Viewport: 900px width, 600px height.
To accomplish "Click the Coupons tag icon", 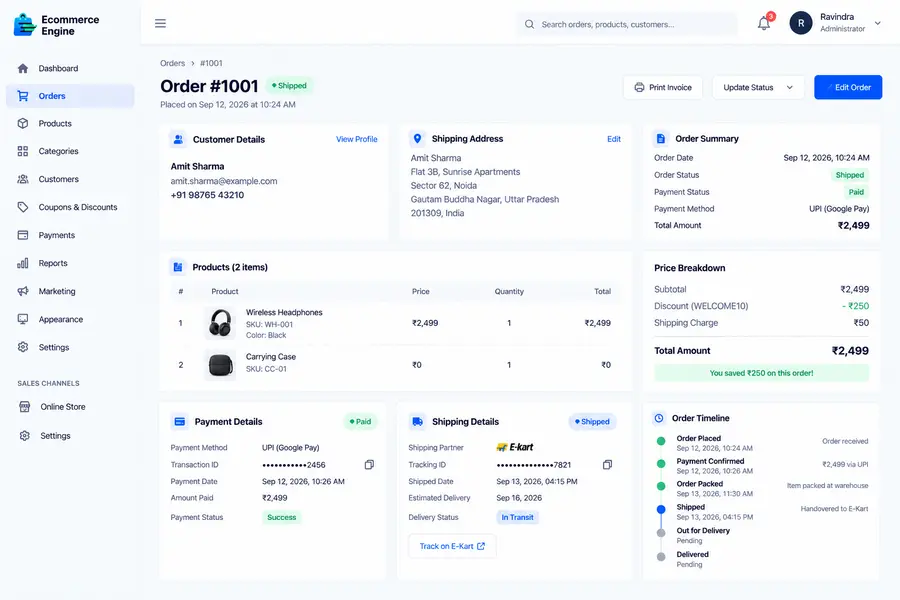I will 23,207.
